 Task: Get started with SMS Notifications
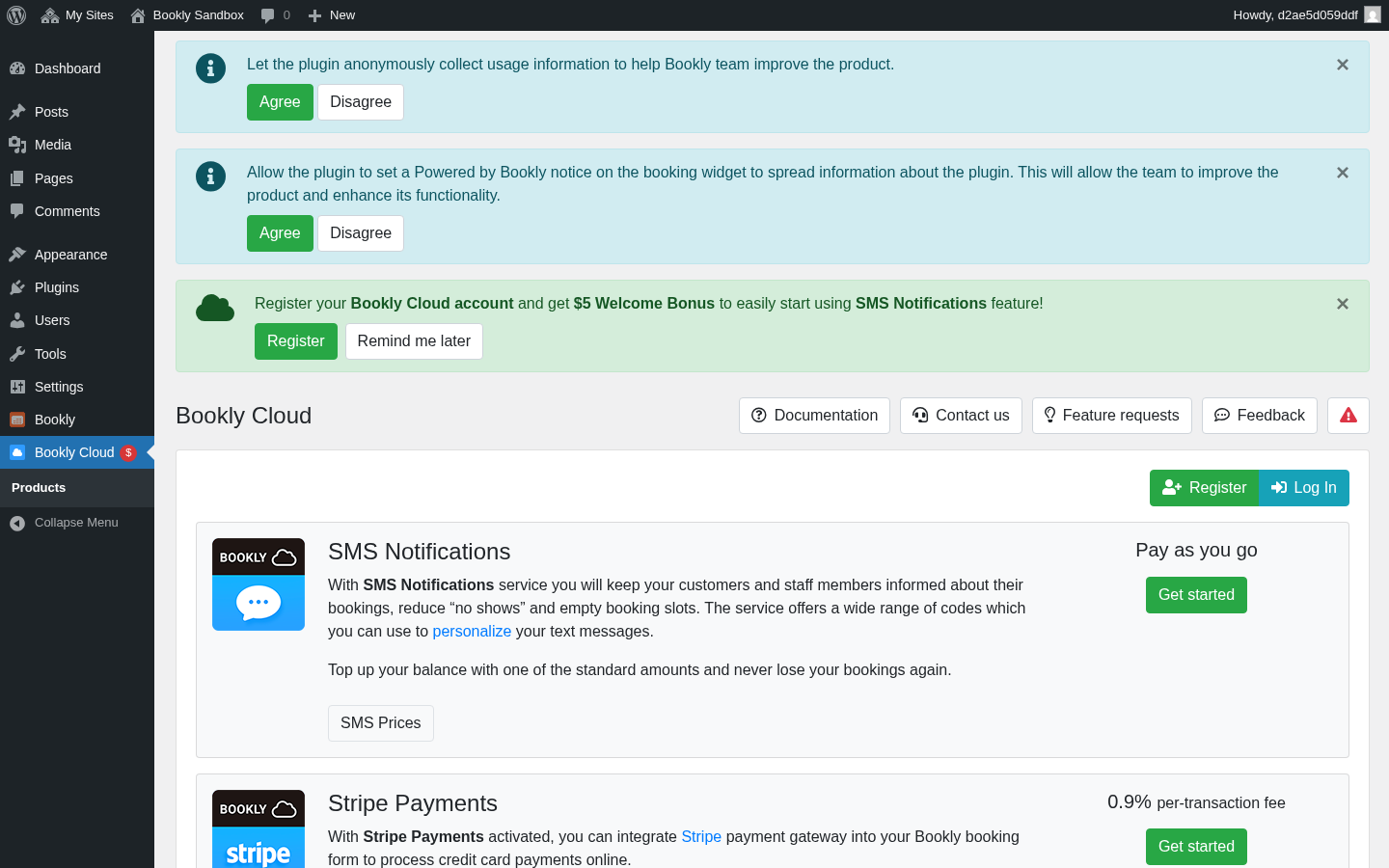coord(1196,595)
